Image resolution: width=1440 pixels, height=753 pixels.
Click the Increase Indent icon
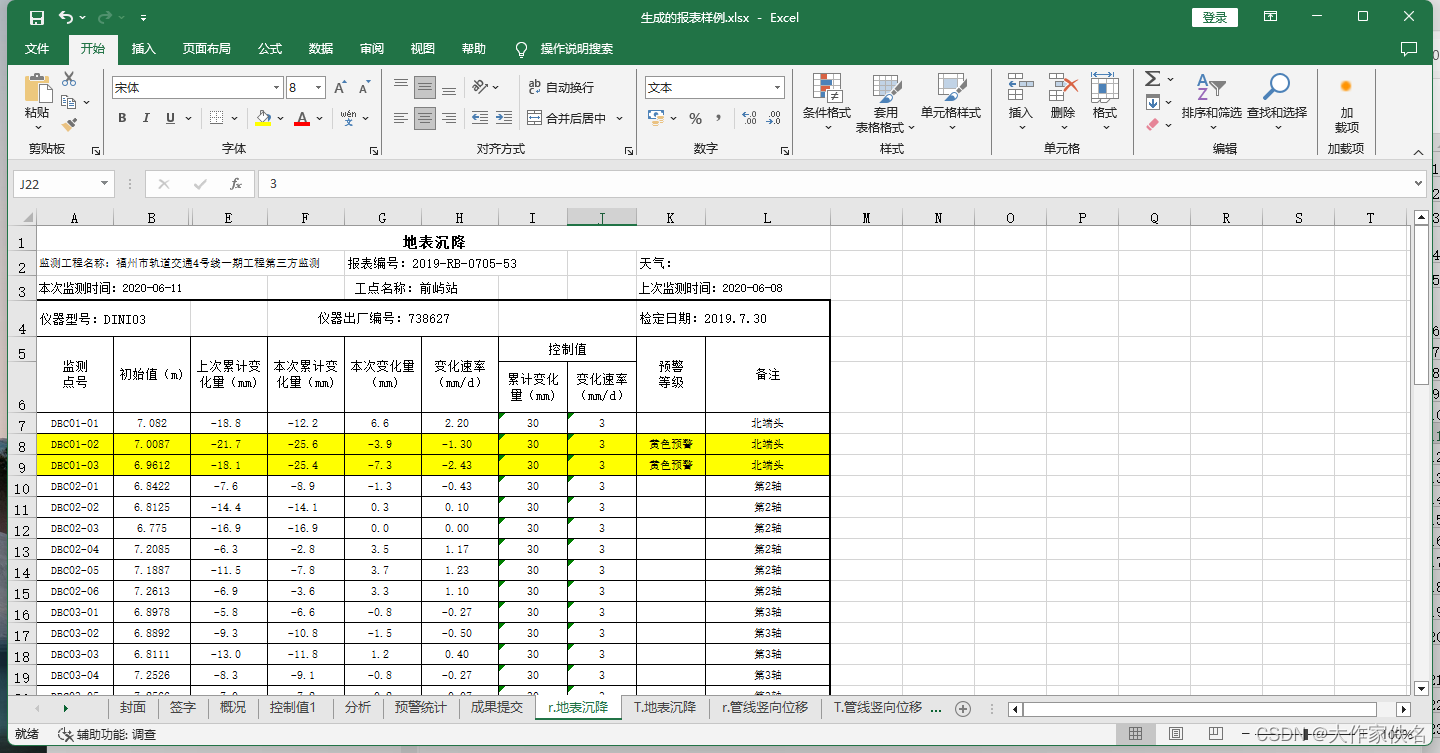pos(503,118)
